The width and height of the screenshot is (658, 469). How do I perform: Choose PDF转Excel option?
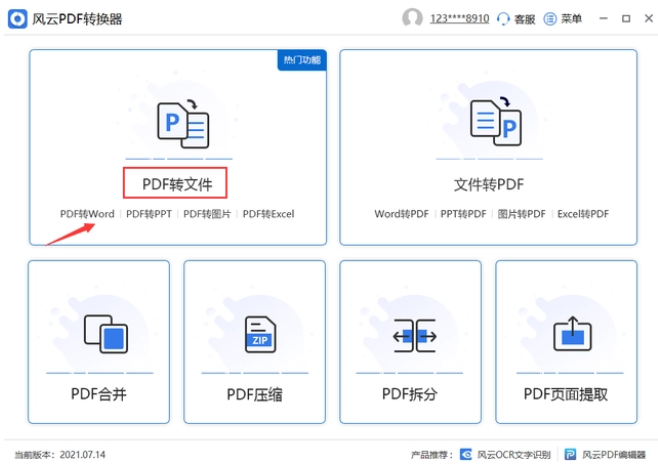click(x=269, y=214)
